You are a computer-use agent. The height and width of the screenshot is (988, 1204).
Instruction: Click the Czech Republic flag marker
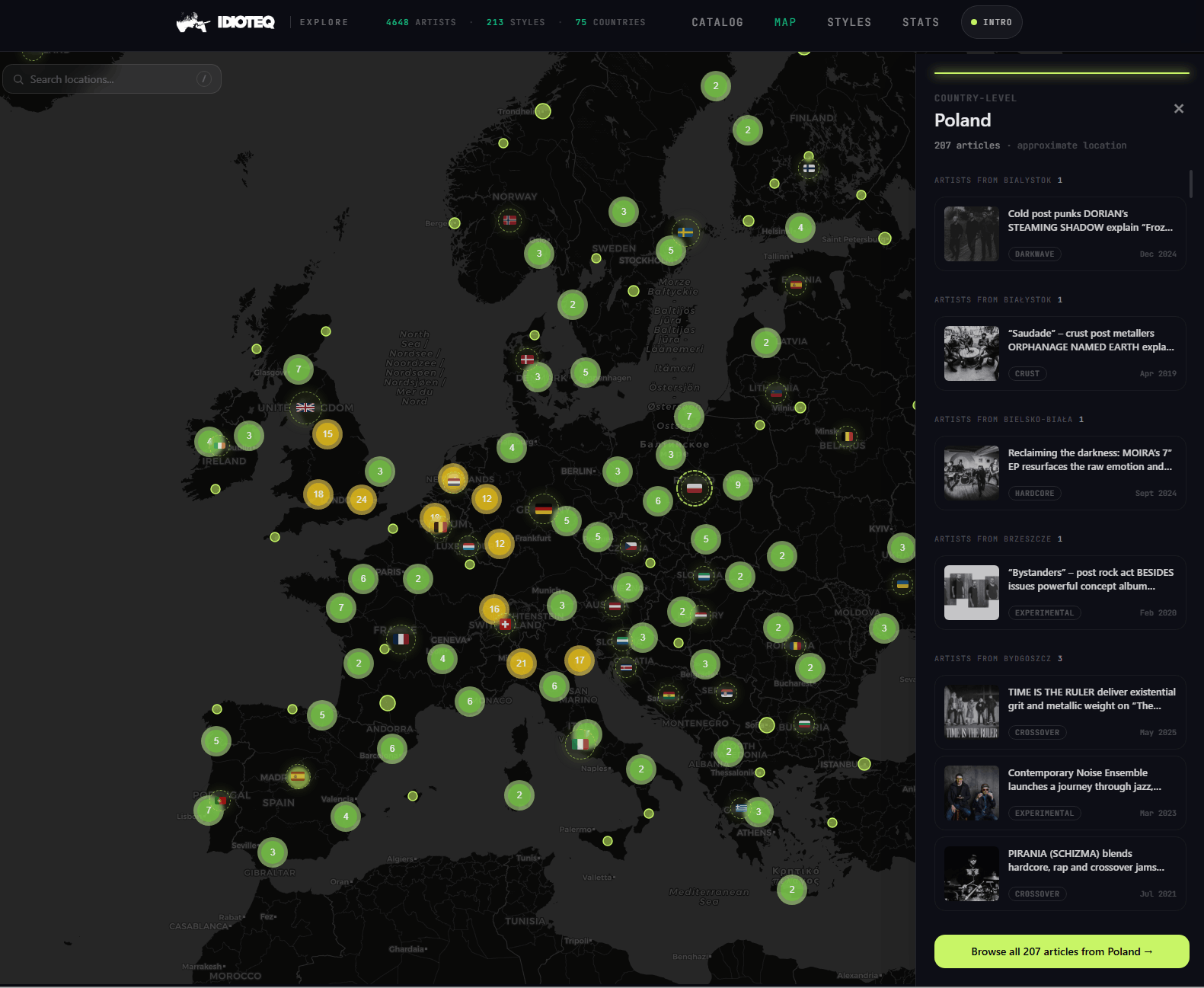[630, 546]
